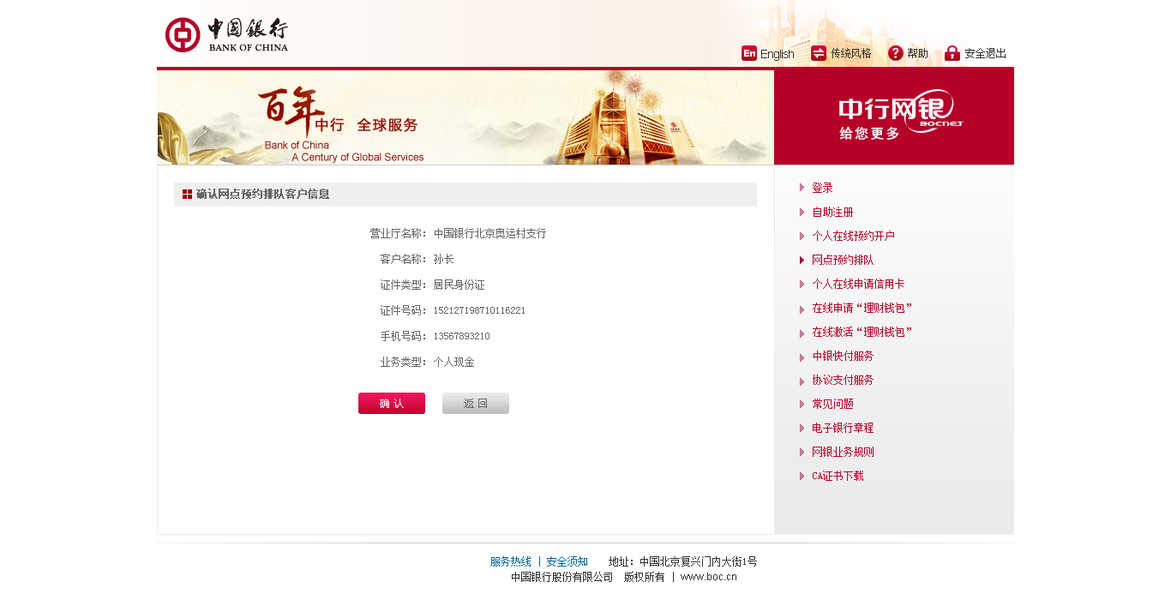Open the 传统风格 traditional style link
This screenshot has width=1171, height=600.
click(851, 54)
